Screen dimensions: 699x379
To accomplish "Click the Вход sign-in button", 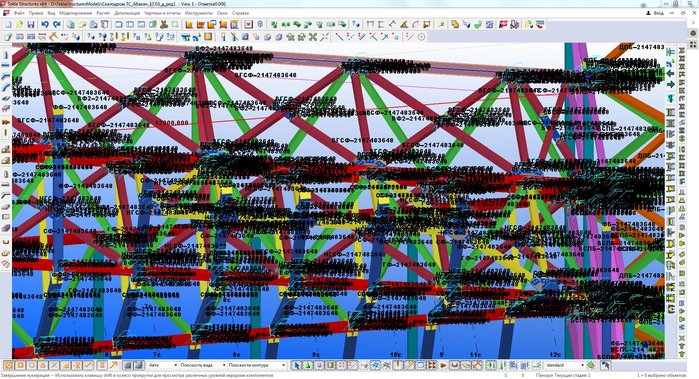I will 655,13.
